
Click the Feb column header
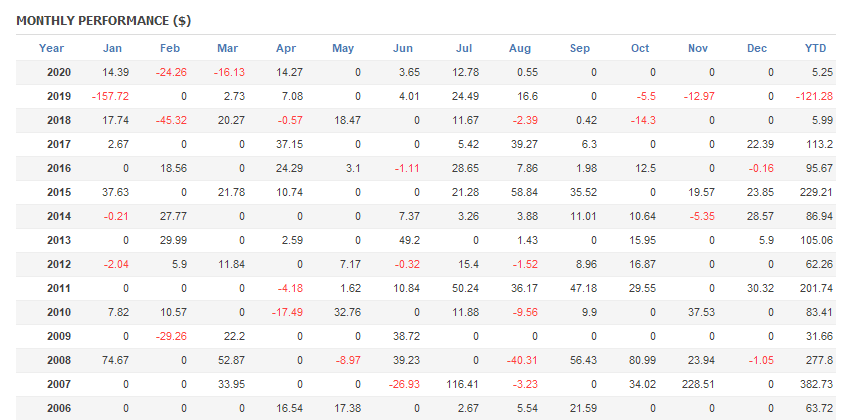coord(170,48)
